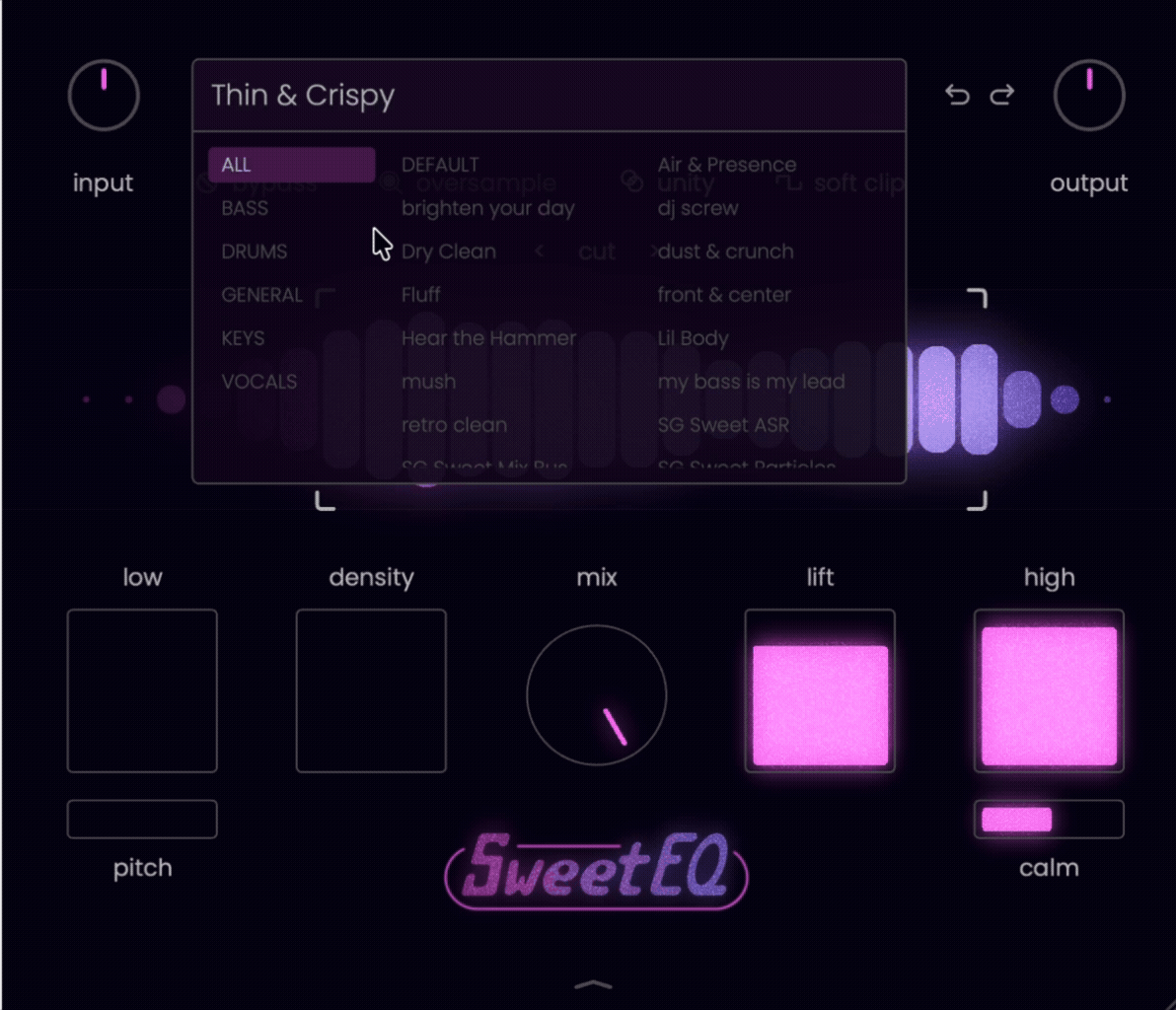The image size is (1176, 1010).
Task: Turn the mix knob
Action: 596,695
